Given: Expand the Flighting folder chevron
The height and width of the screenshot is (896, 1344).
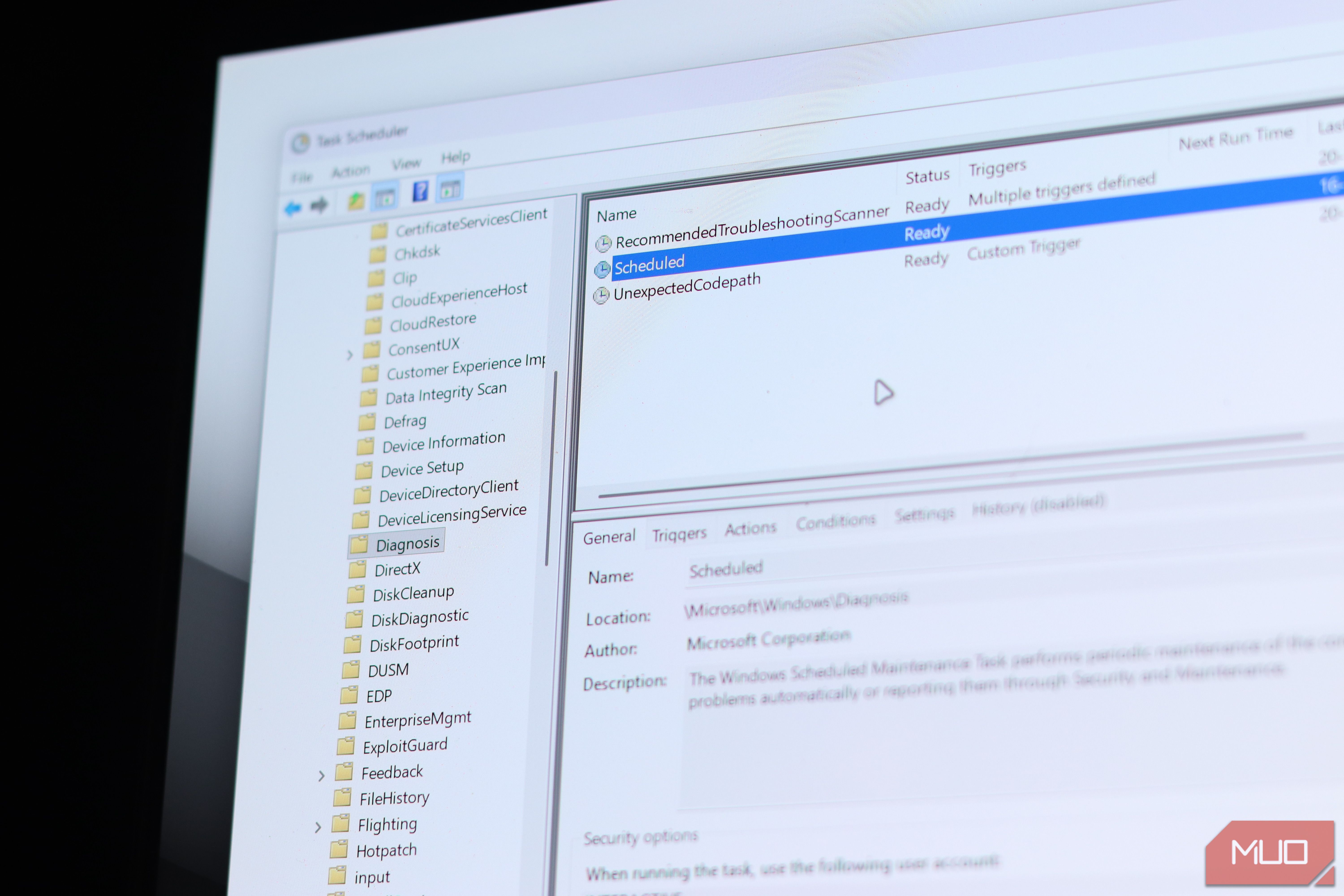Looking at the screenshot, I should [318, 827].
